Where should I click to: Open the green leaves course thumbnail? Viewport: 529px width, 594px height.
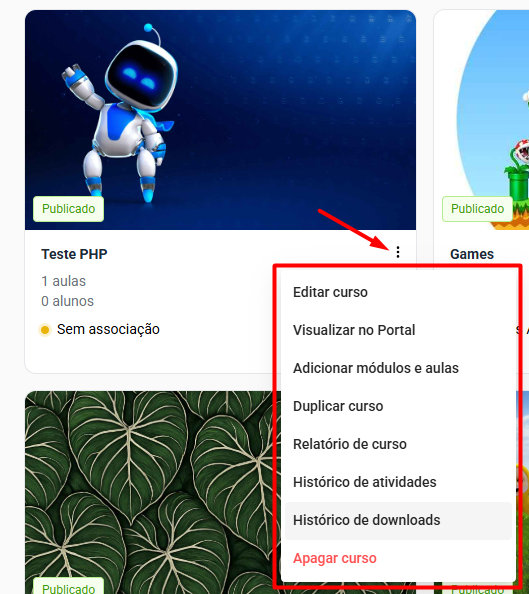[x=152, y=492]
